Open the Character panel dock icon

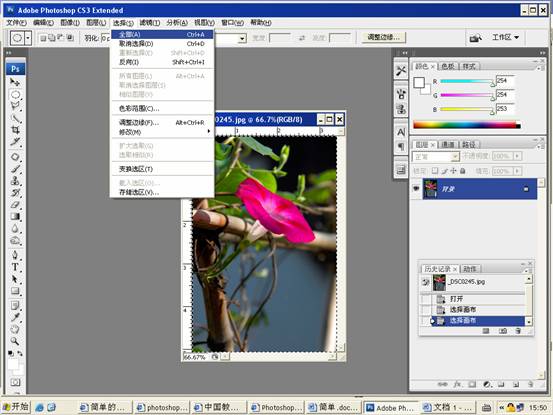[x=401, y=132]
